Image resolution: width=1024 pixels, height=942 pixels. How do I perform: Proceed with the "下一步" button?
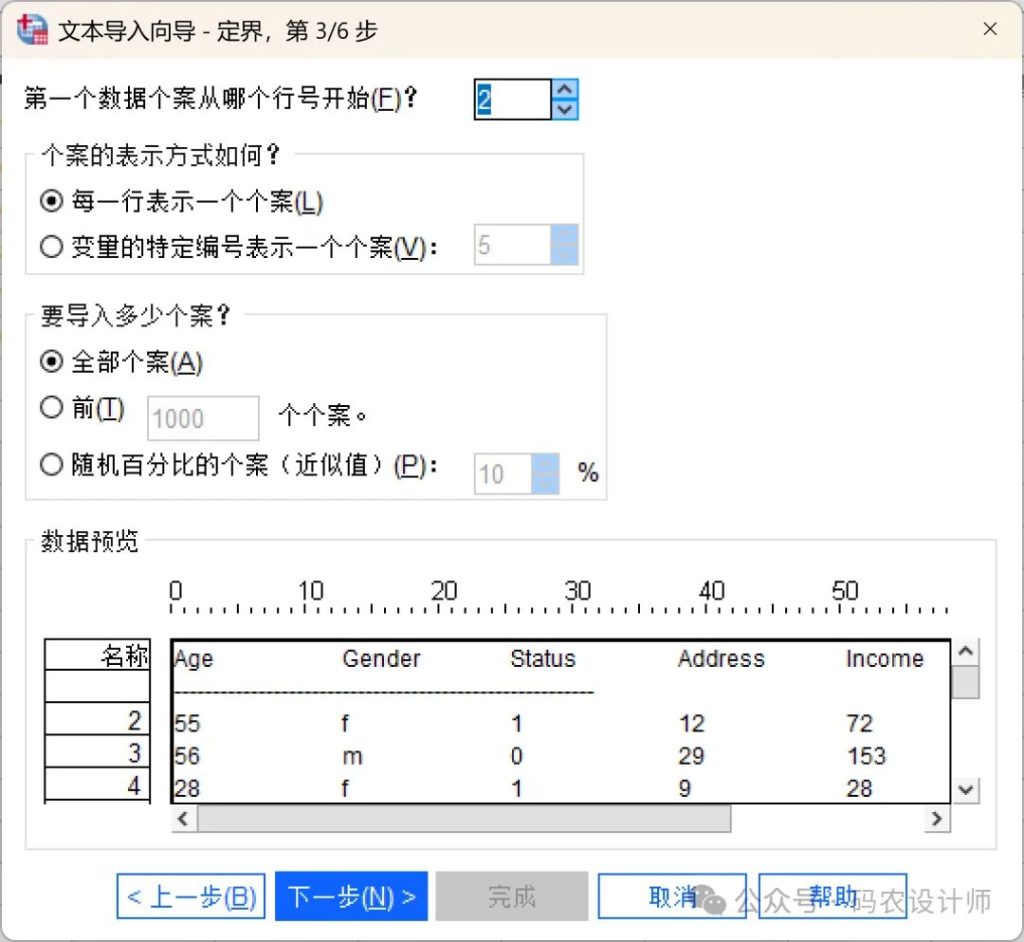click(351, 897)
